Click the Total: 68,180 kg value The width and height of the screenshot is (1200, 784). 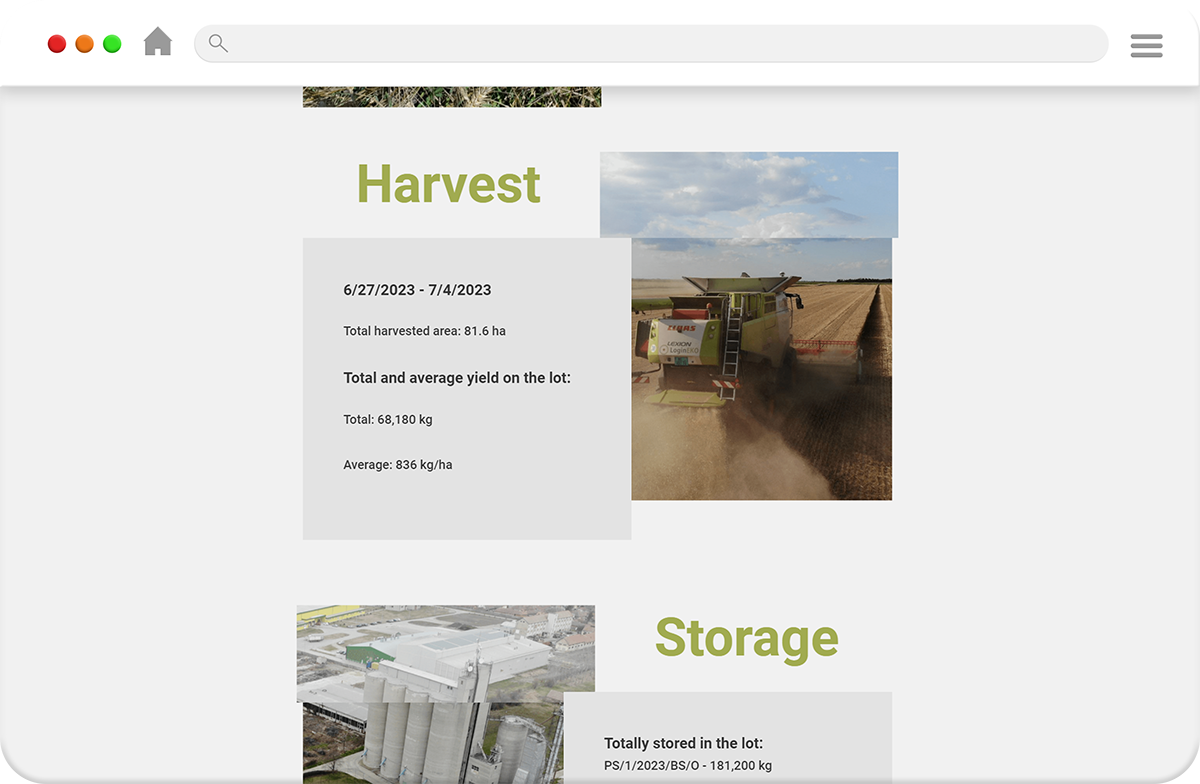click(388, 420)
